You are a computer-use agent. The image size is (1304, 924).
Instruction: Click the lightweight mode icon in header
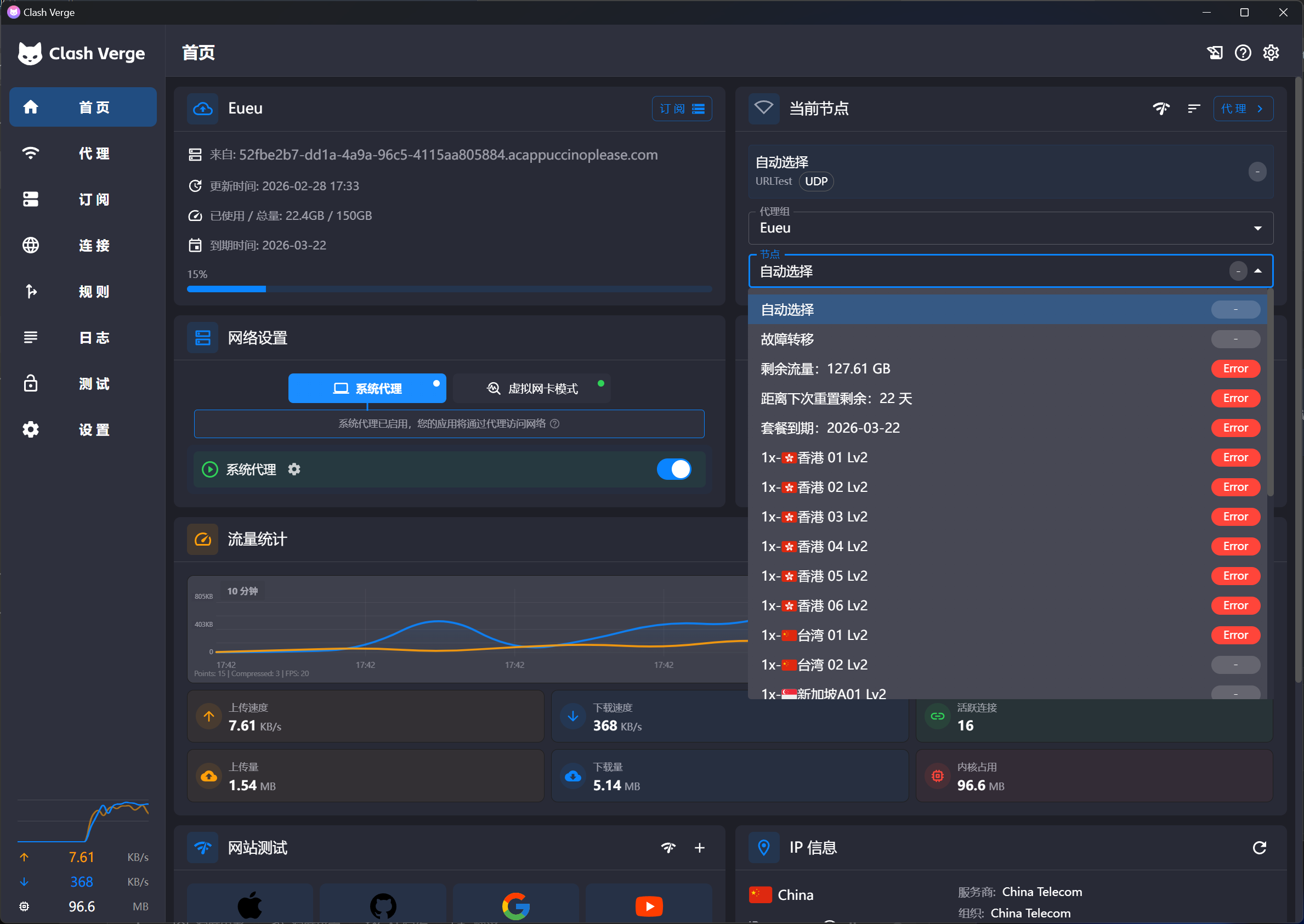coord(1215,53)
